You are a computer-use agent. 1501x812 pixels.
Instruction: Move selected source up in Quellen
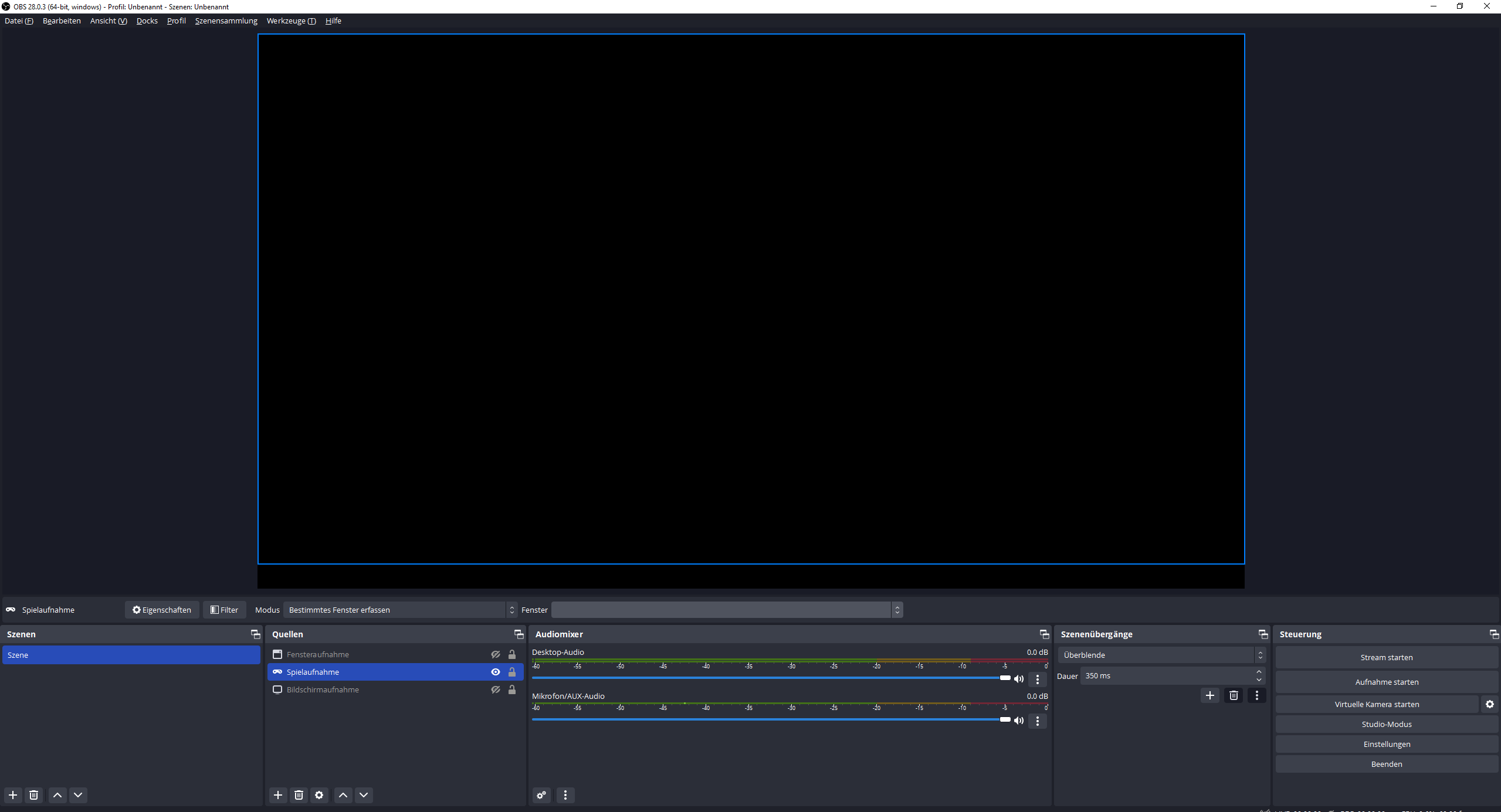coord(343,795)
